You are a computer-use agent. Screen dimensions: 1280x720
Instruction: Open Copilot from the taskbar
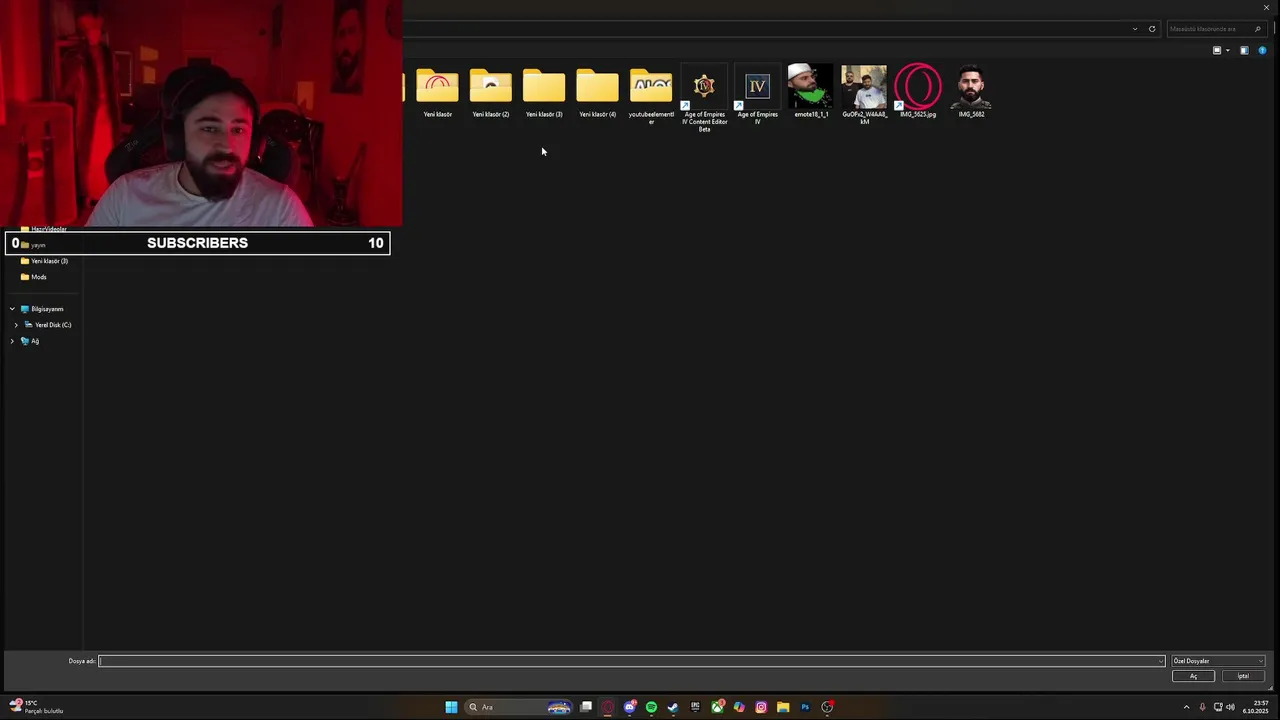point(739,707)
